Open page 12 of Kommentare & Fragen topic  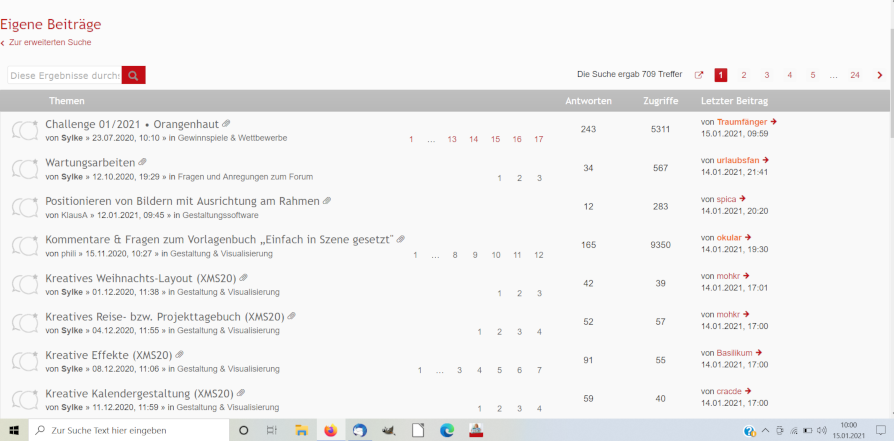coord(539,255)
